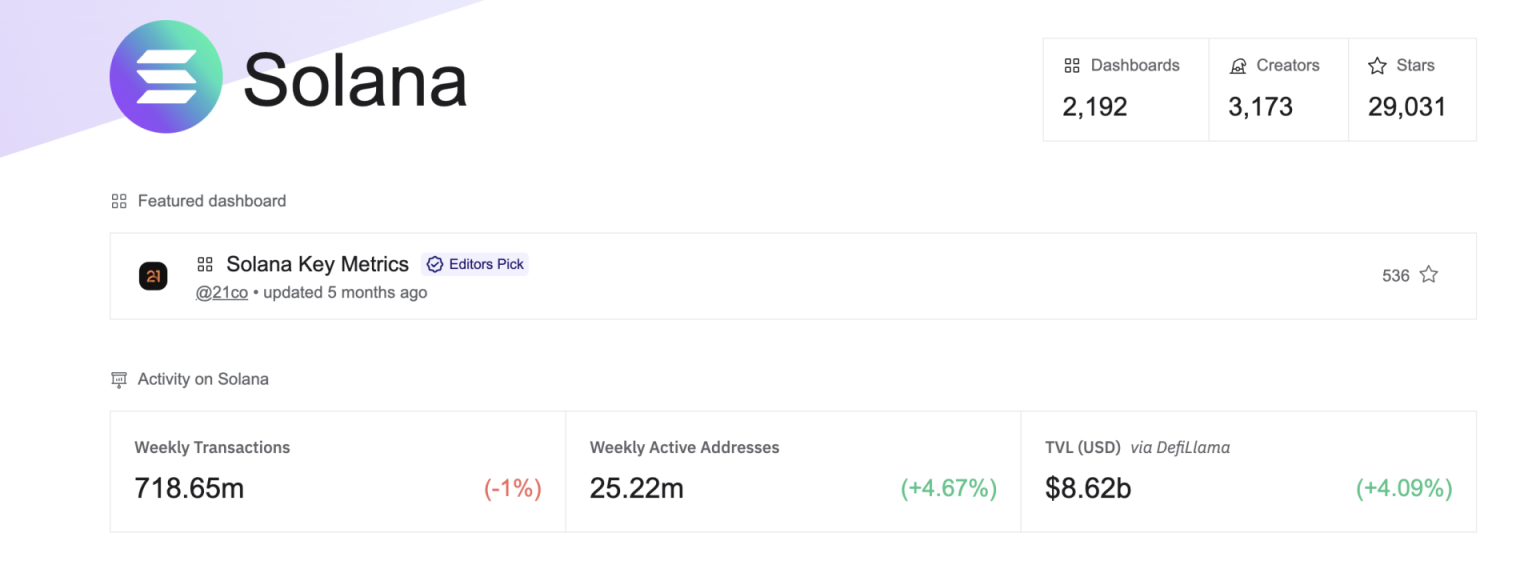Open the Weekly Transactions card
The image size is (1536, 561).
337,471
